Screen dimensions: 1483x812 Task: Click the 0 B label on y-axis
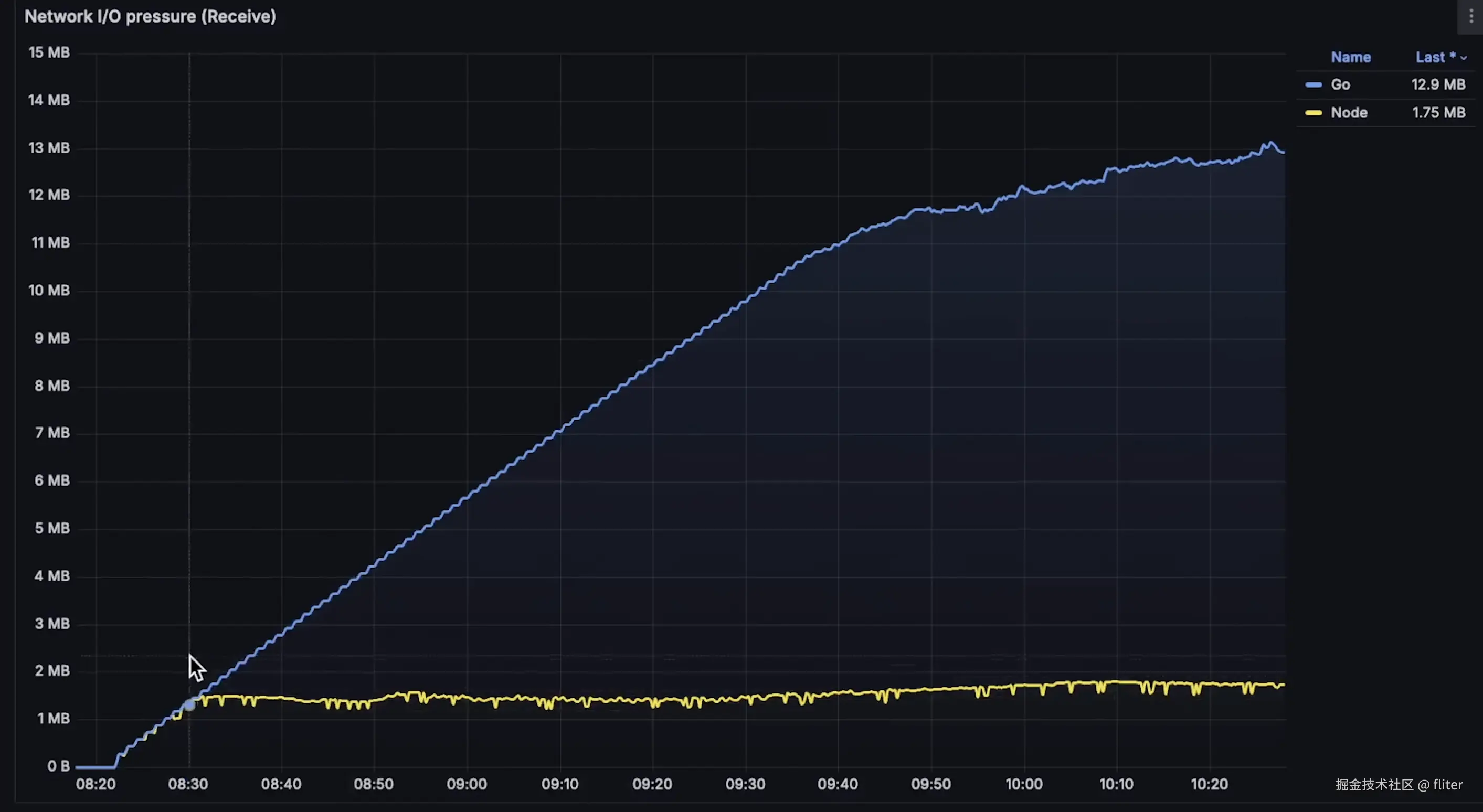click(x=58, y=766)
